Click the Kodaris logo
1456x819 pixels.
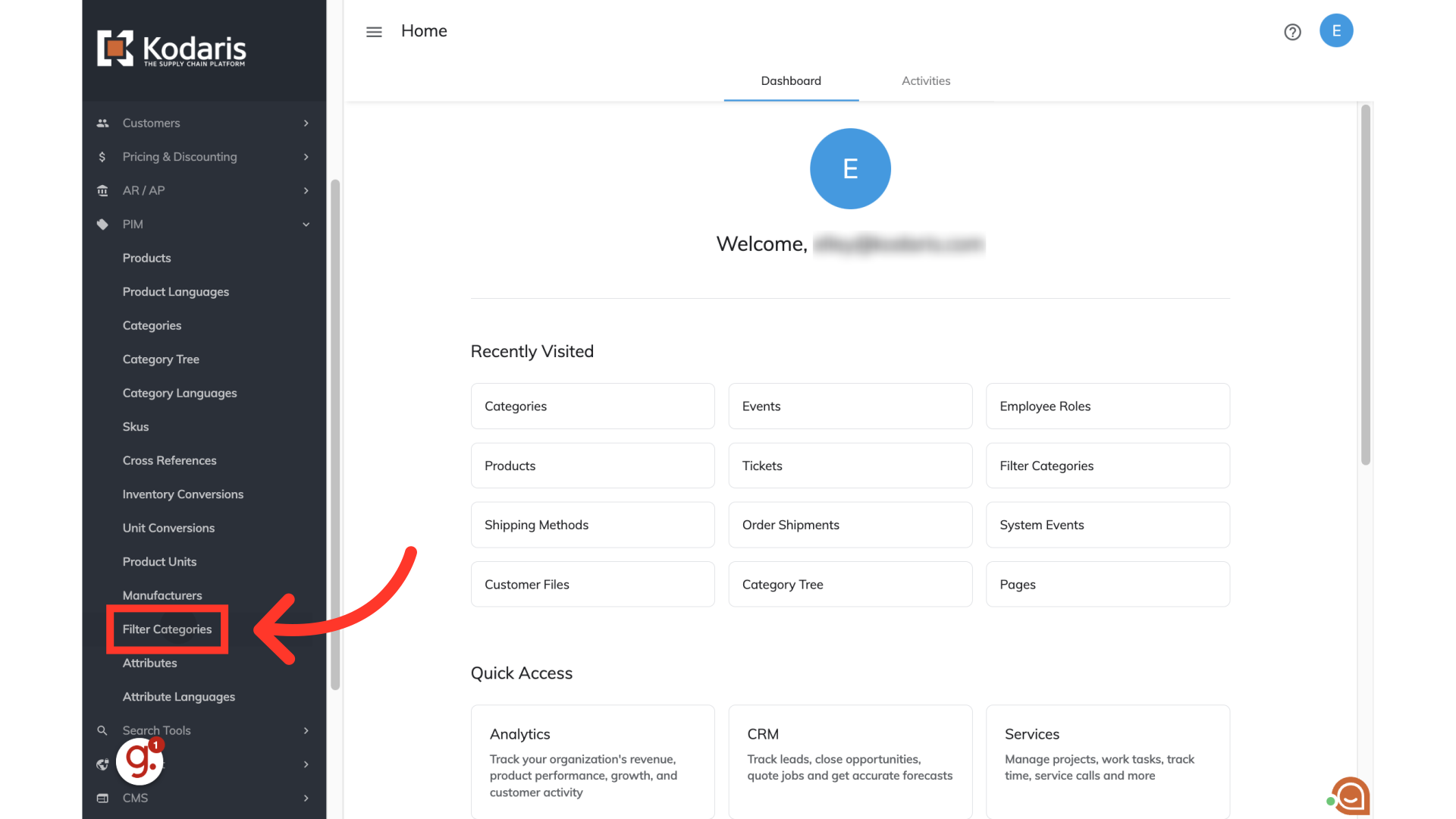pos(171,49)
